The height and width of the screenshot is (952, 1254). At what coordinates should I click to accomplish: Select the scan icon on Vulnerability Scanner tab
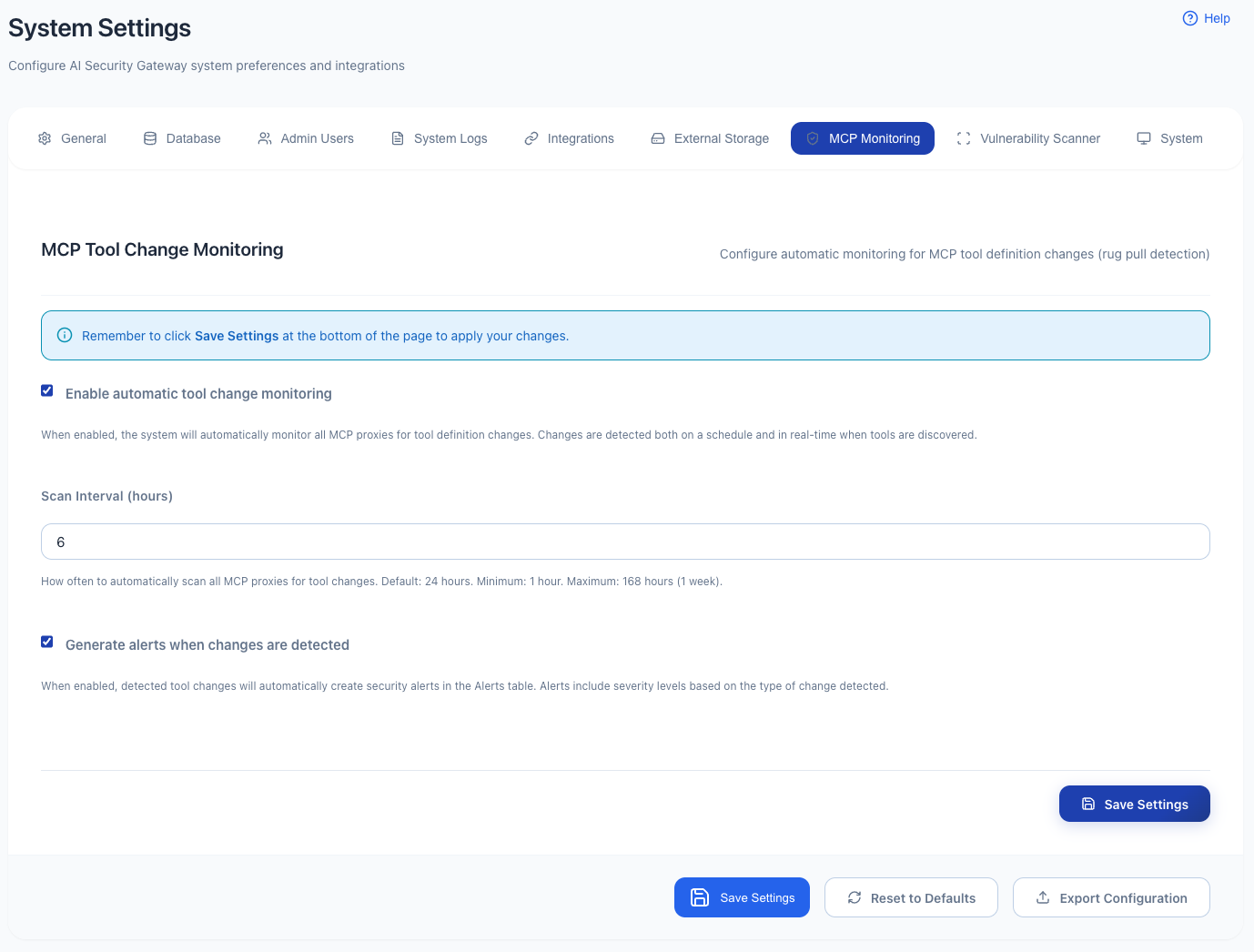pyautogui.click(x=964, y=137)
